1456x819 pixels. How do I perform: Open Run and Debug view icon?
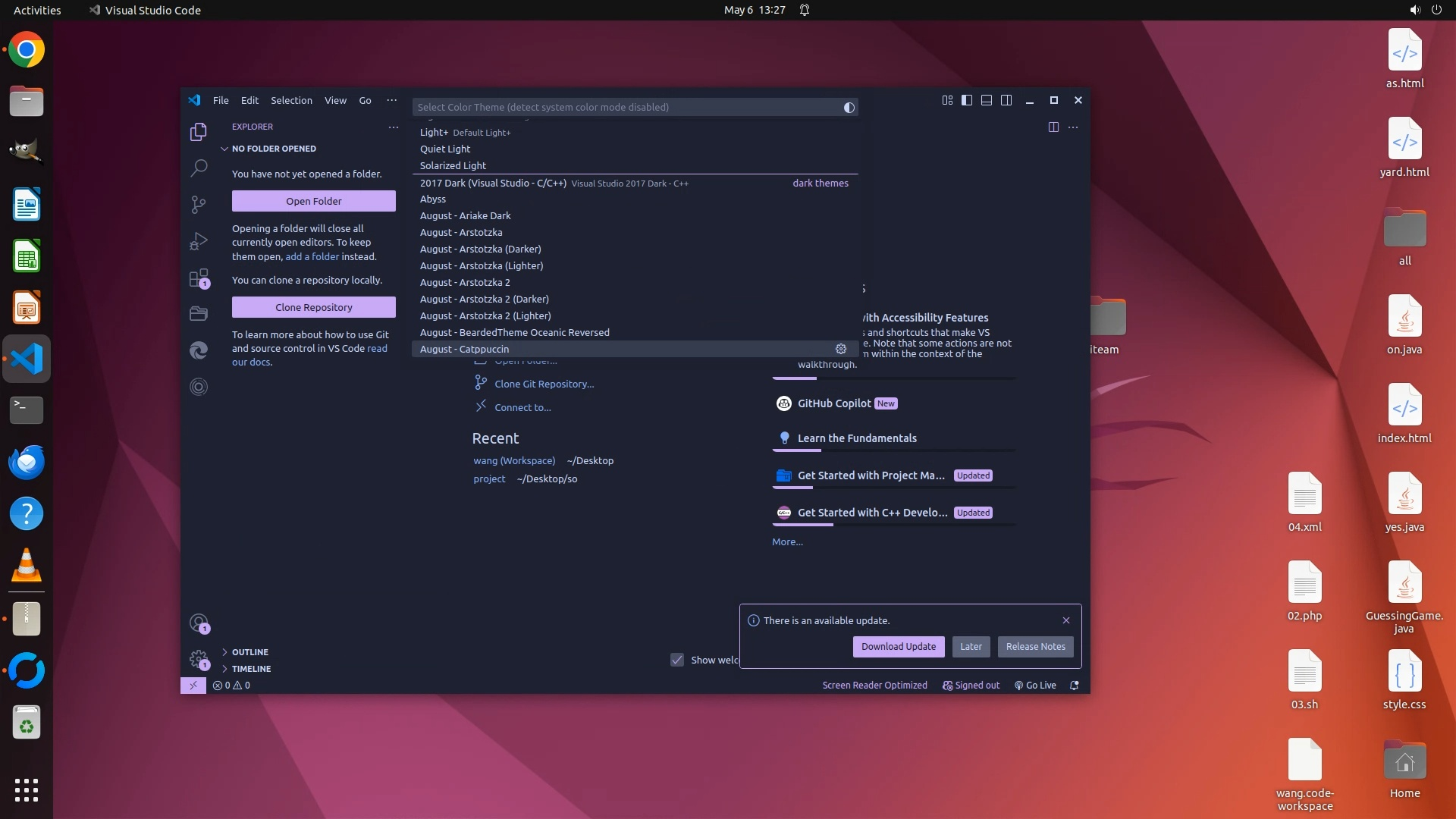(x=199, y=241)
